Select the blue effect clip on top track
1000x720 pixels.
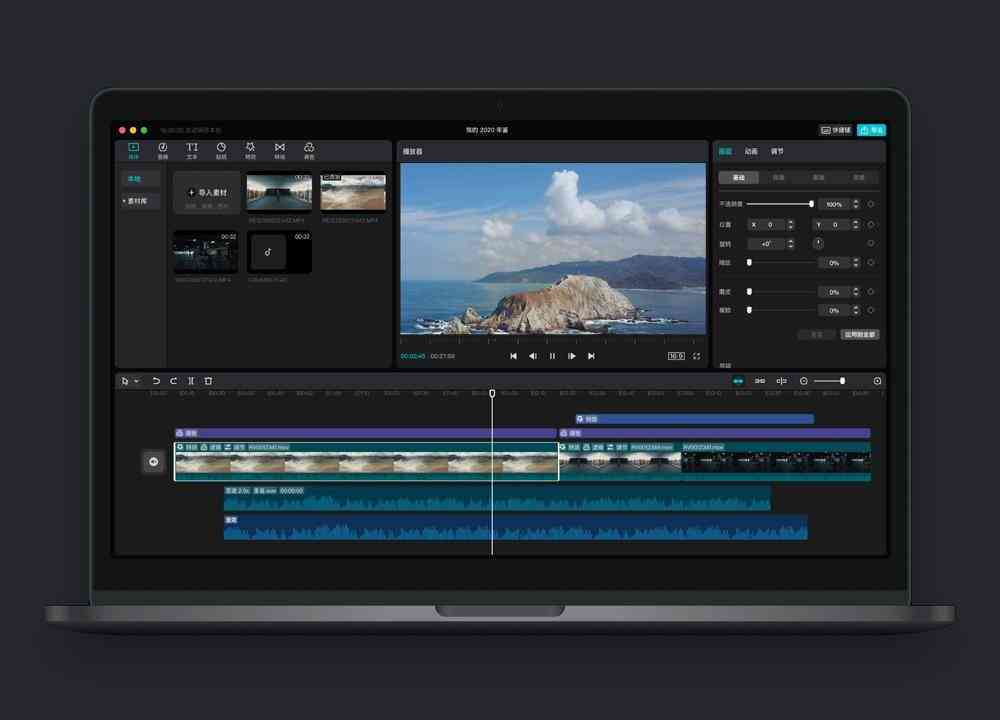point(695,419)
